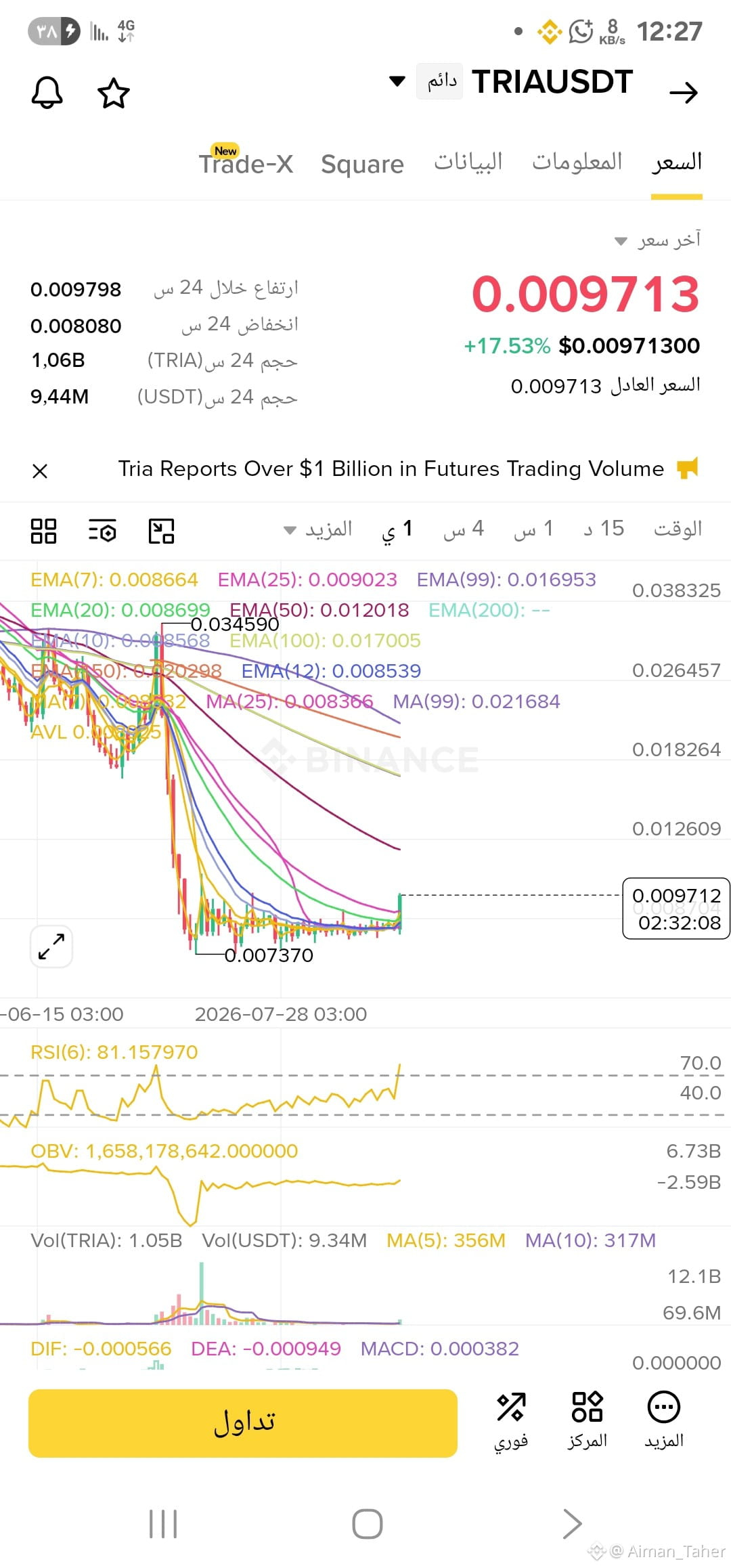Tap the OBV indicator label
The image size is (731, 1568).
click(164, 1151)
